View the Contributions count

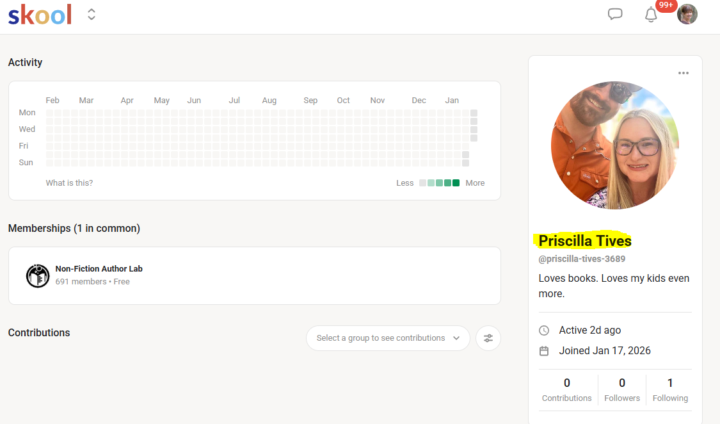click(567, 389)
